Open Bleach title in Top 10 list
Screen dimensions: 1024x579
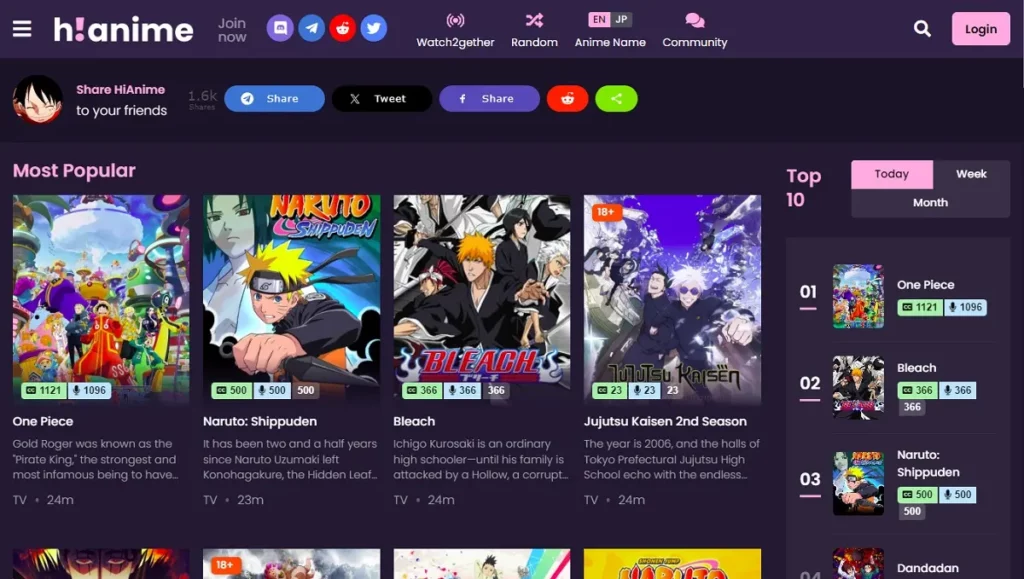(x=916, y=368)
